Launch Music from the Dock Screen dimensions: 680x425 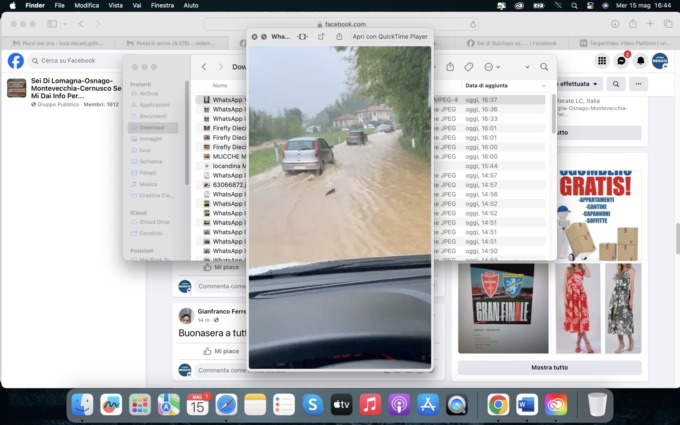click(370, 404)
